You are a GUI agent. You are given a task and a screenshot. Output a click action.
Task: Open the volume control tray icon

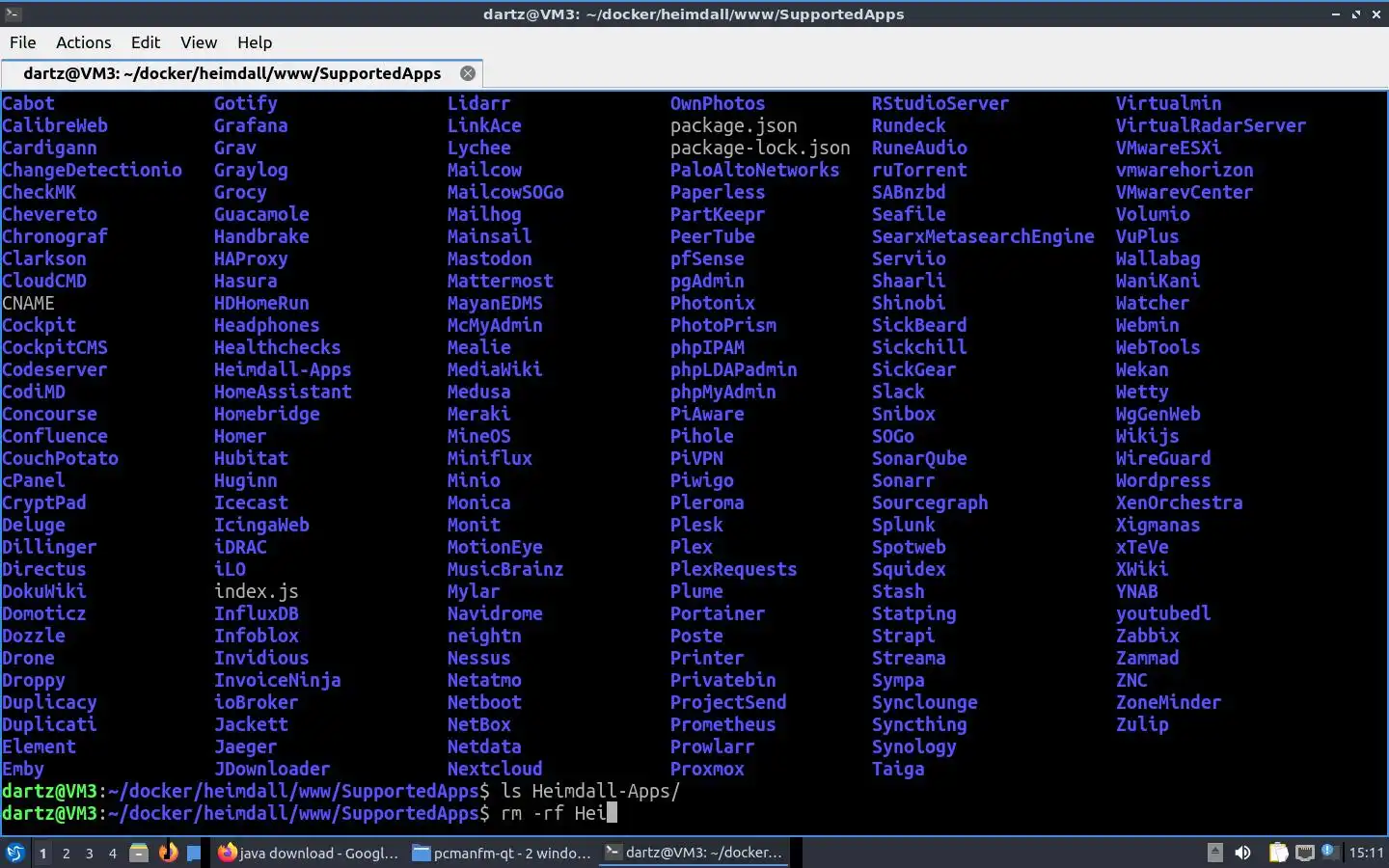click(x=1243, y=853)
